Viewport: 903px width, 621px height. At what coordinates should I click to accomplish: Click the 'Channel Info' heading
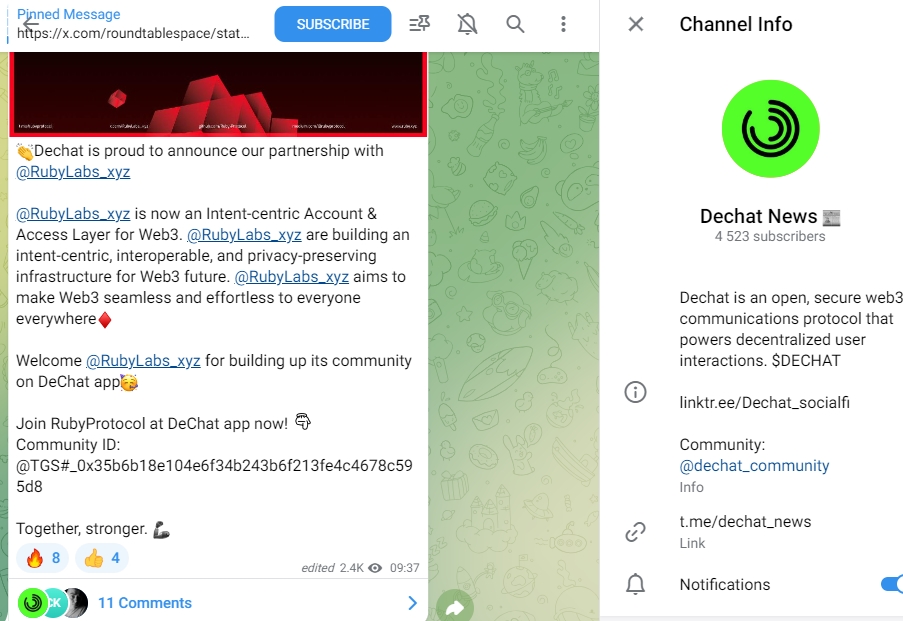click(x=736, y=24)
